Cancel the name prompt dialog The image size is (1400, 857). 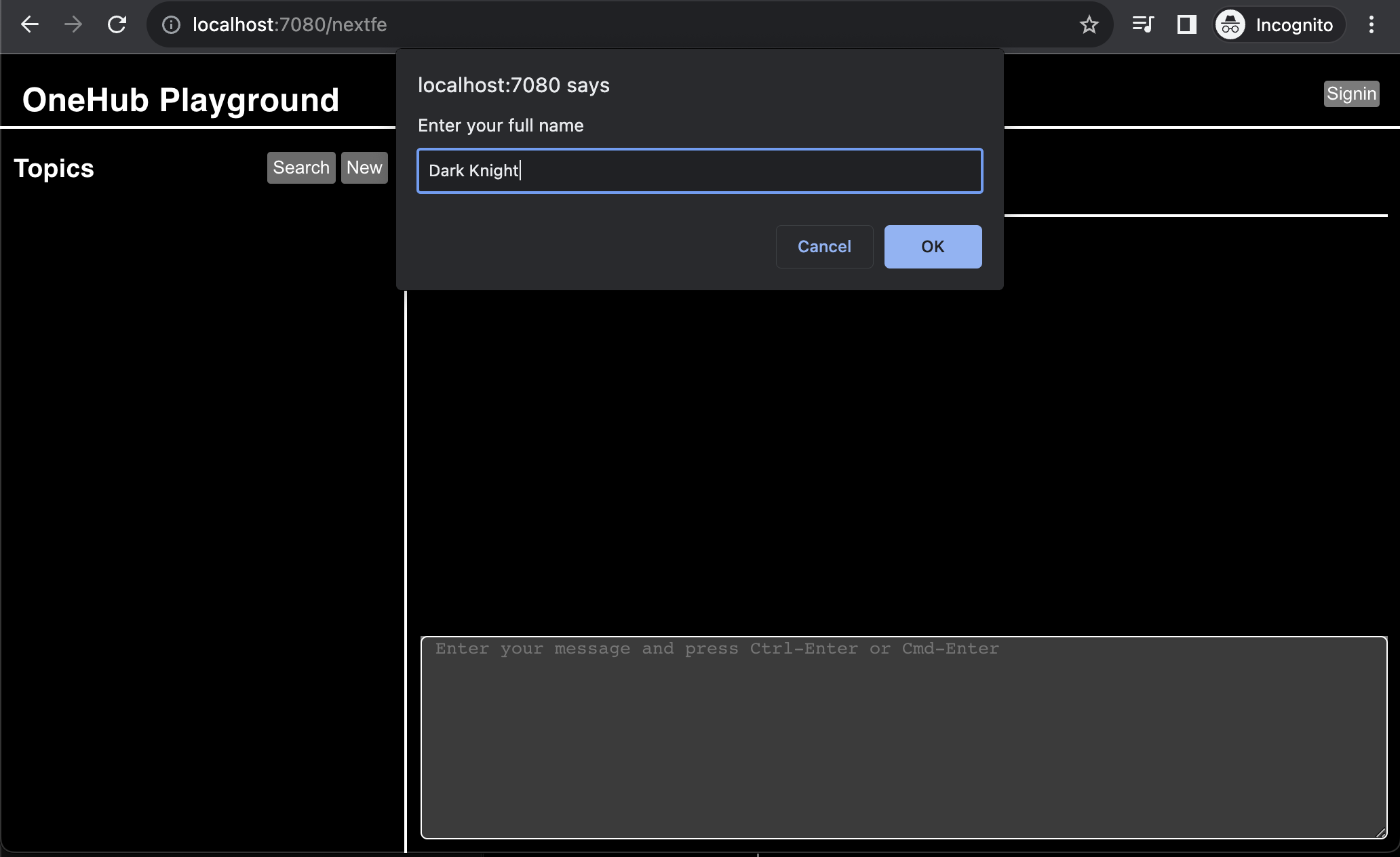[824, 247]
